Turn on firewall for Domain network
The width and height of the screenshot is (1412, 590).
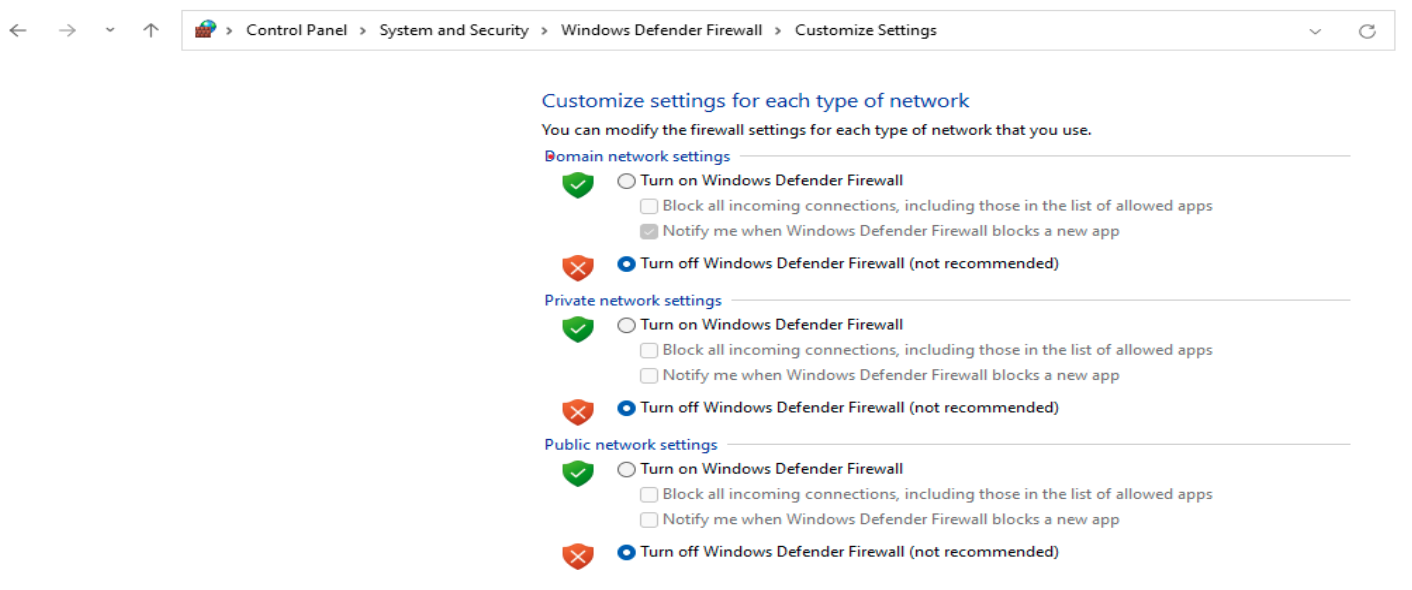pos(627,181)
